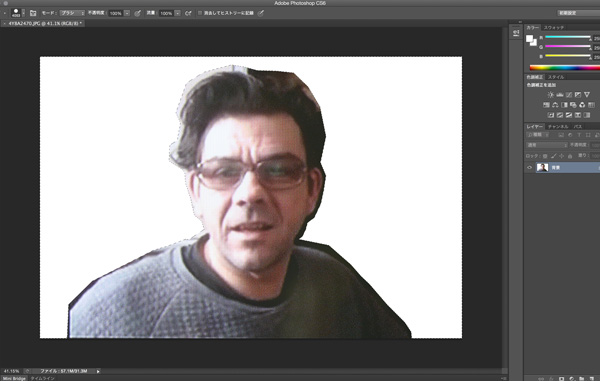Open the Timeline tab

(43, 378)
